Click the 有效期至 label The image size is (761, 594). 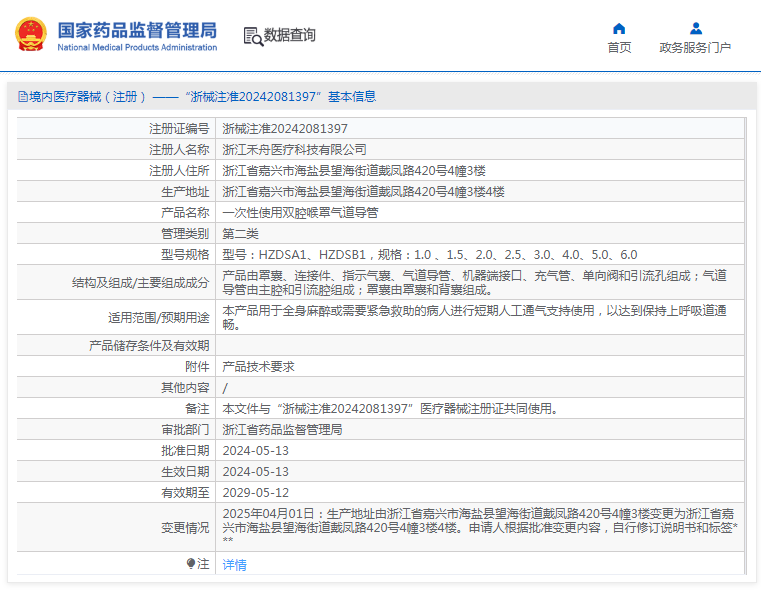click(x=185, y=492)
